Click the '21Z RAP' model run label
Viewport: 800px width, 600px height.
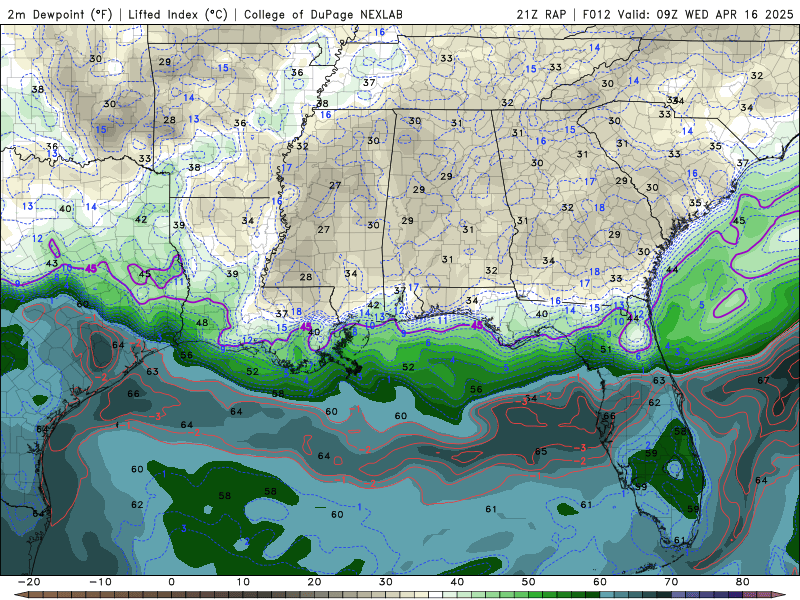pos(541,14)
